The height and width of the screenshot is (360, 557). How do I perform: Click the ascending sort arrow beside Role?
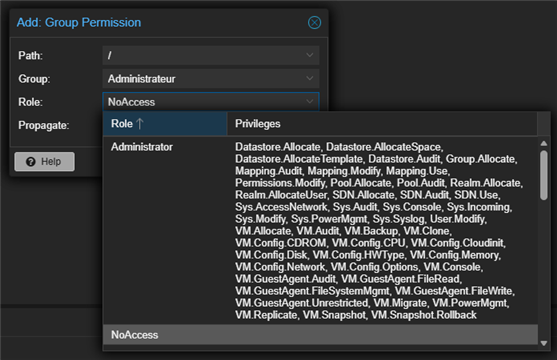coord(140,124)
